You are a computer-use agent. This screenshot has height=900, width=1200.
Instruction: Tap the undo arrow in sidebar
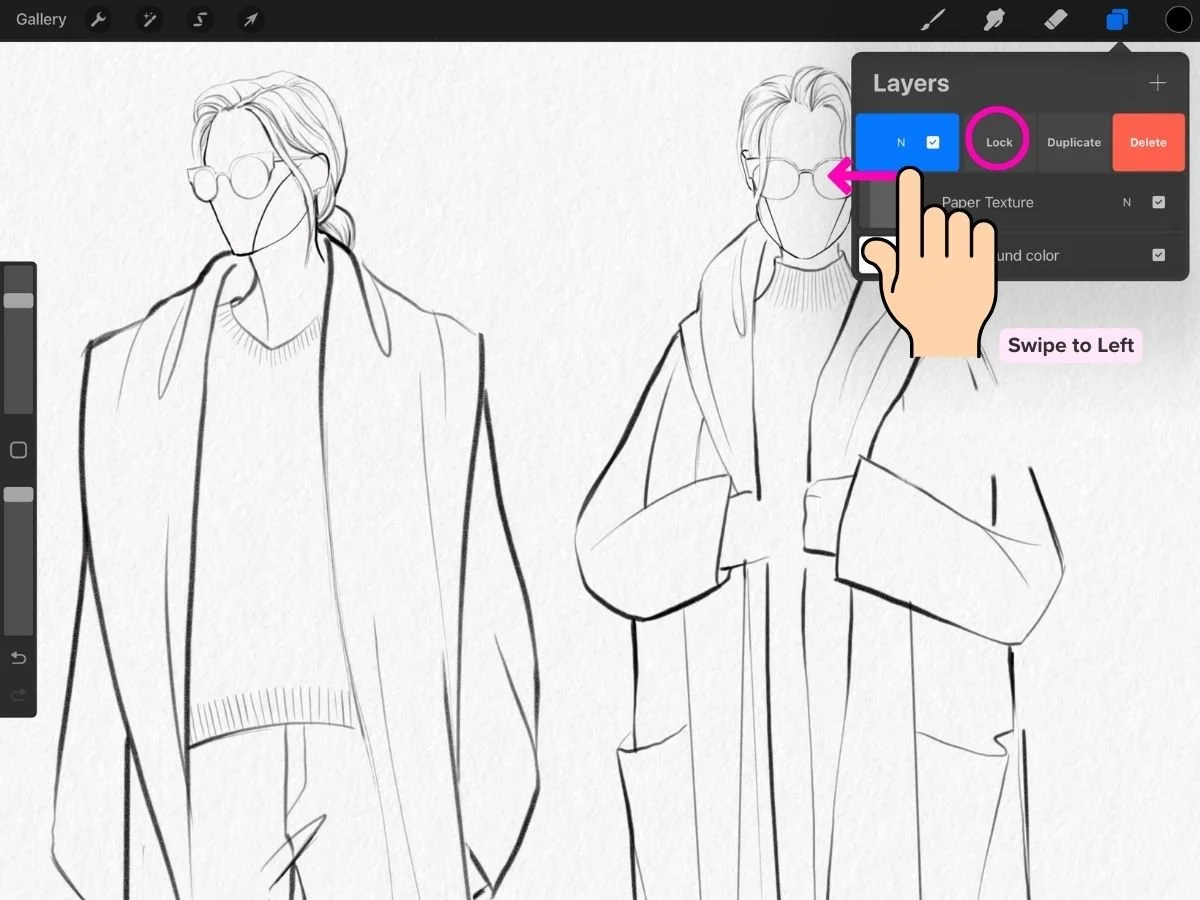pyautogui.click(x=18, y=658)
